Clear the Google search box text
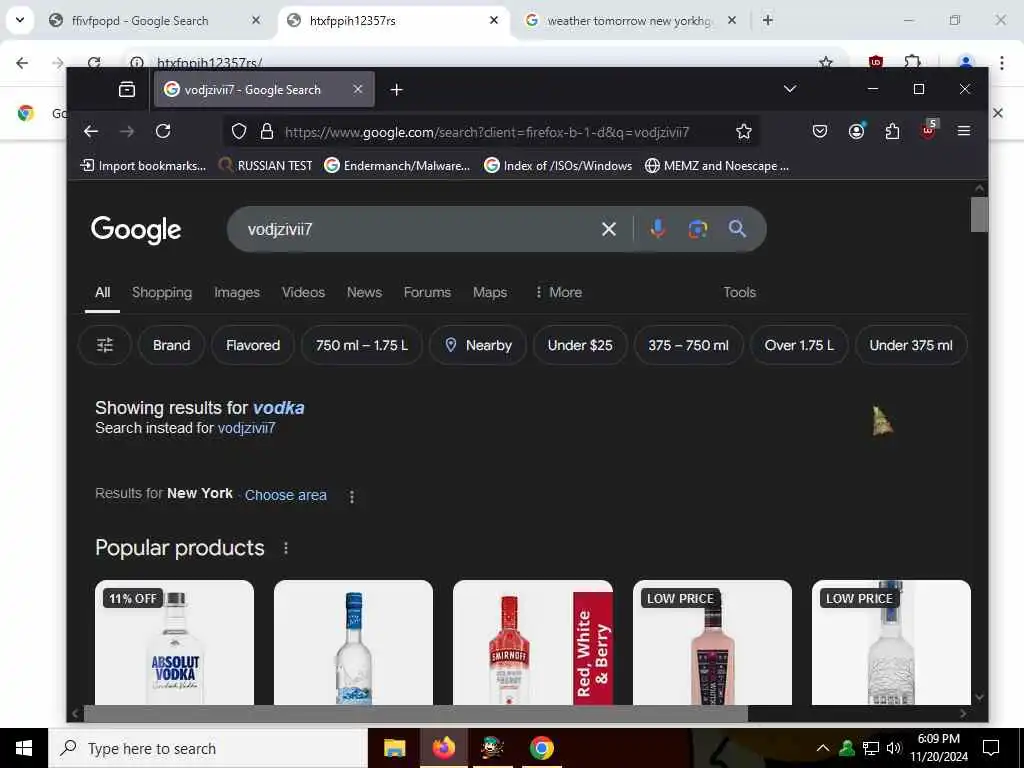The image size is (1024, 768). click(609, 229)
